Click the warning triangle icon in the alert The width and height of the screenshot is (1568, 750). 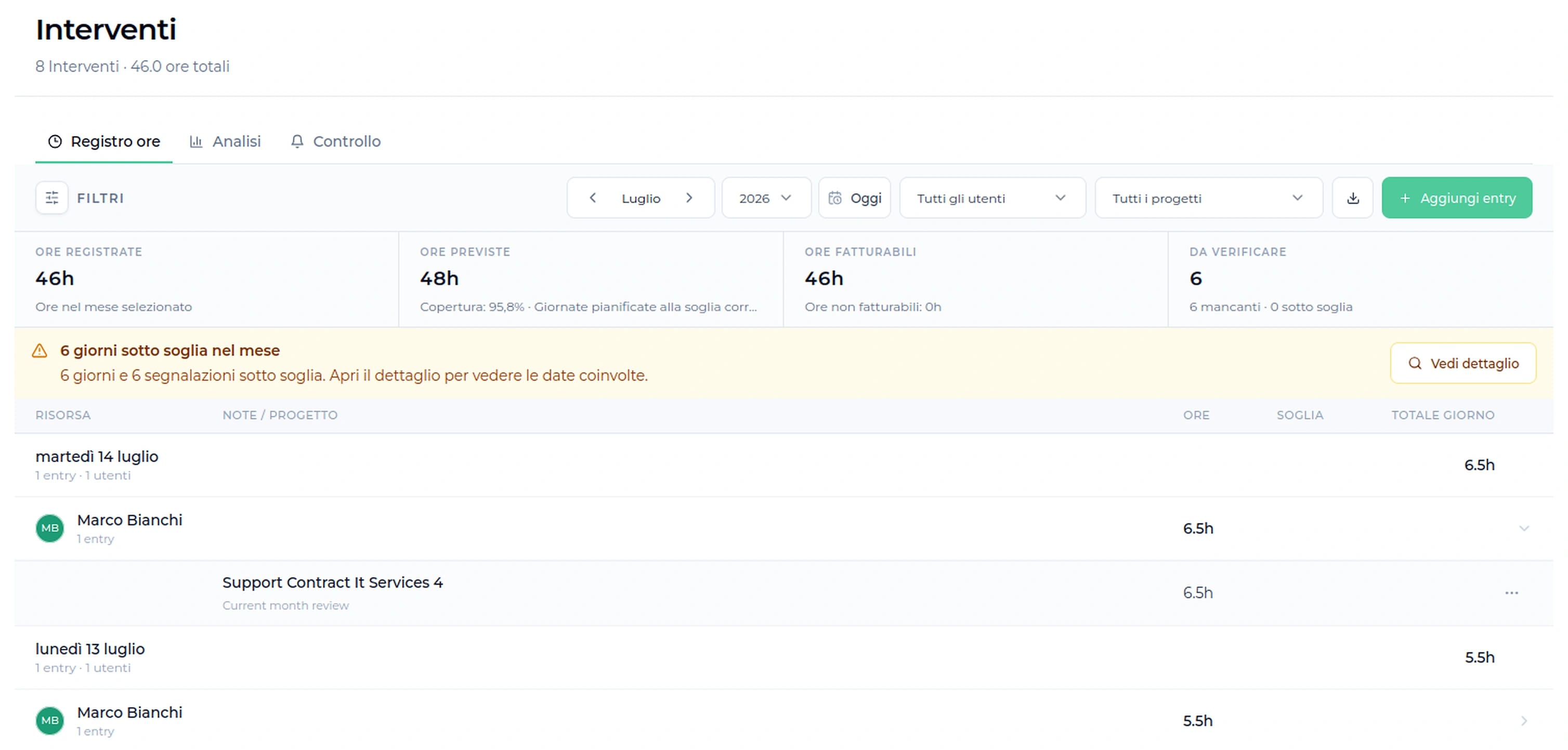[40, 351]
